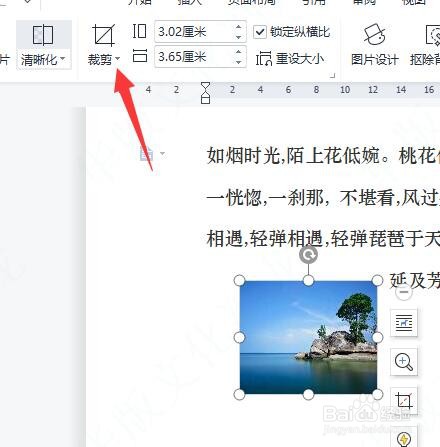
Task: Select the island landscape picture
Action: coord(308,337)
